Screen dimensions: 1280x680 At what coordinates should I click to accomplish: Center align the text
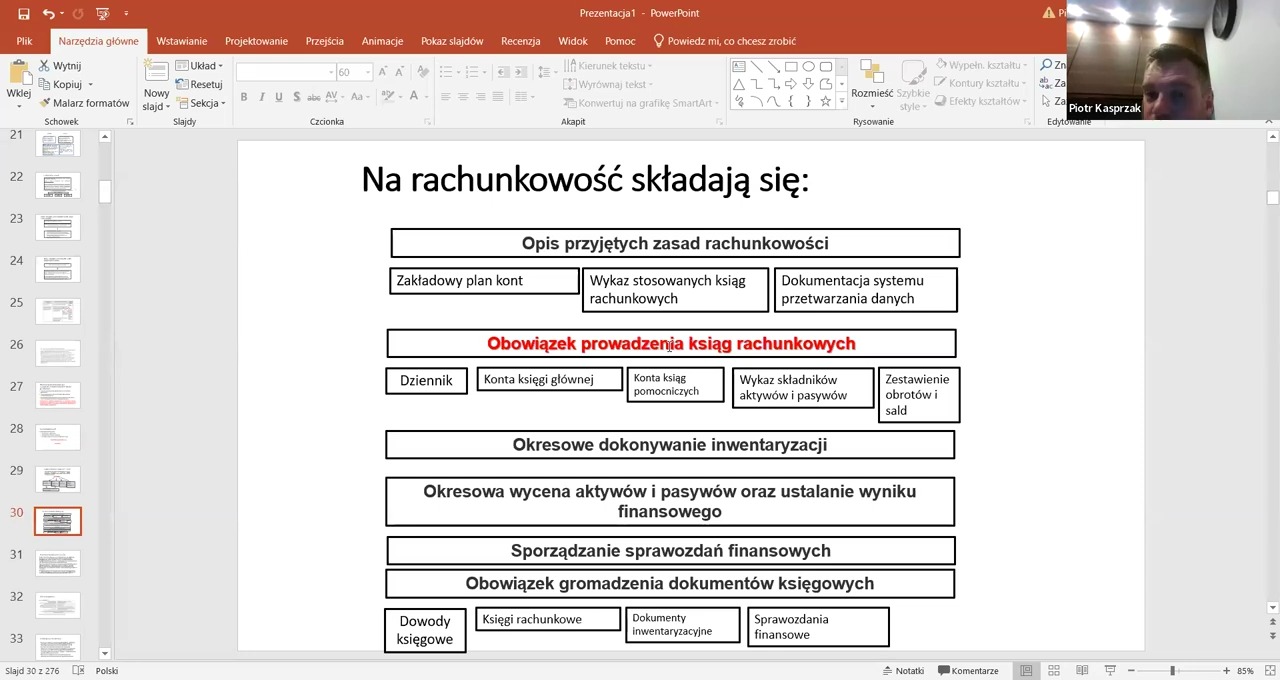(463, 97)
